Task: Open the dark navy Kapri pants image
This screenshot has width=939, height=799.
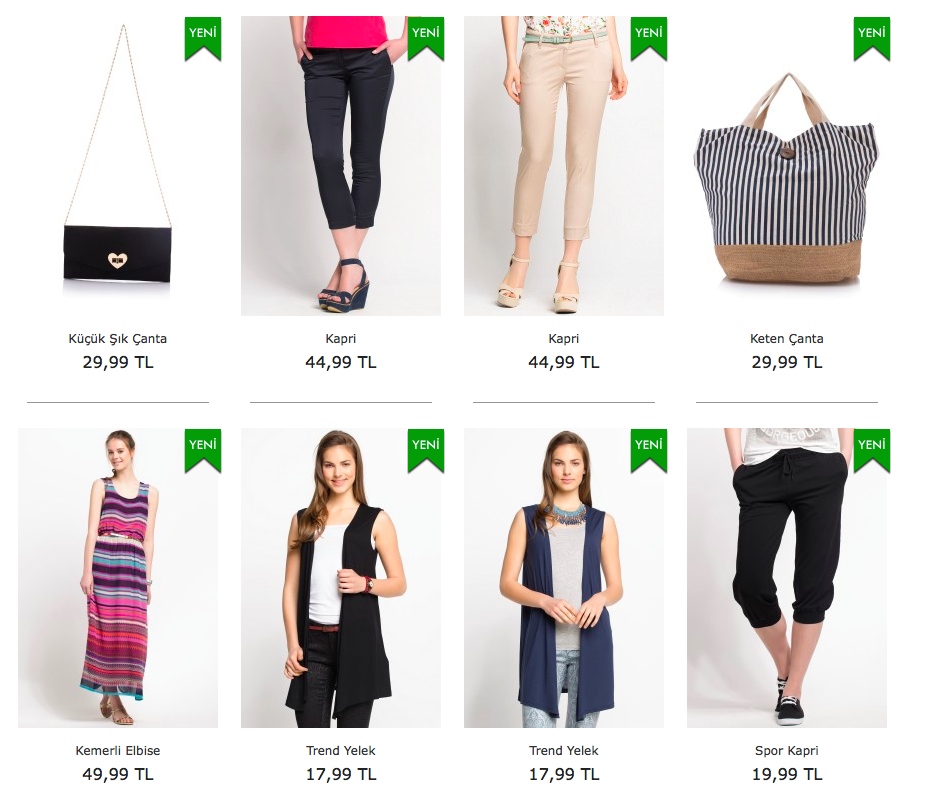Action: click(x=341, y=166)
